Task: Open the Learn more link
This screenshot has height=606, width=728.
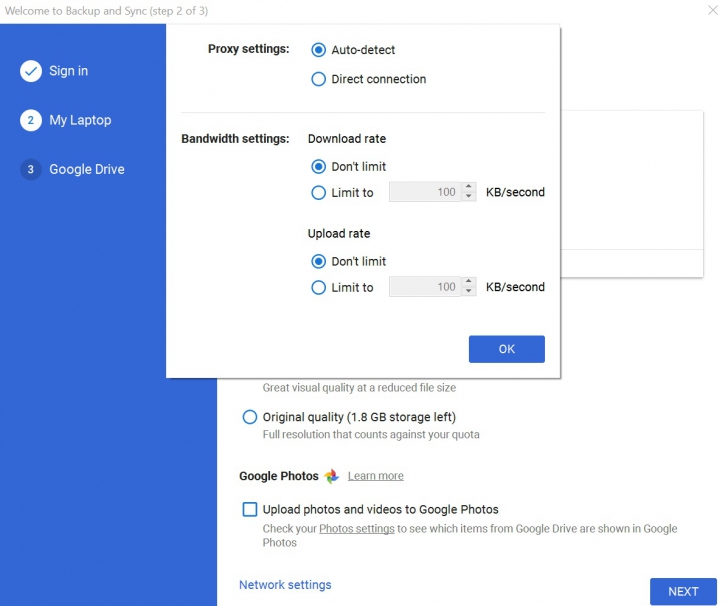Action: click(x=376, y=476)
